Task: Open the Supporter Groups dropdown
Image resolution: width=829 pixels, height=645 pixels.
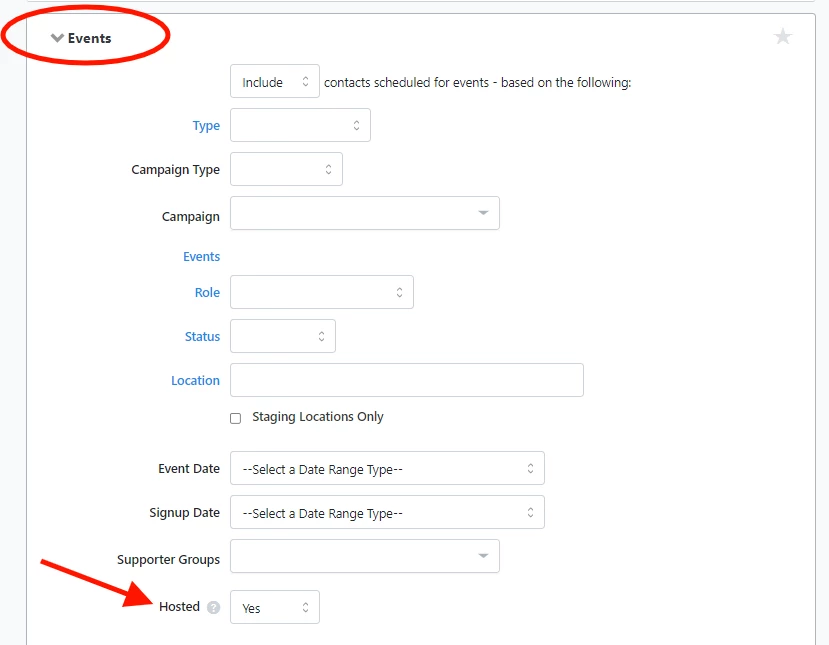Action: coord(364,556)
